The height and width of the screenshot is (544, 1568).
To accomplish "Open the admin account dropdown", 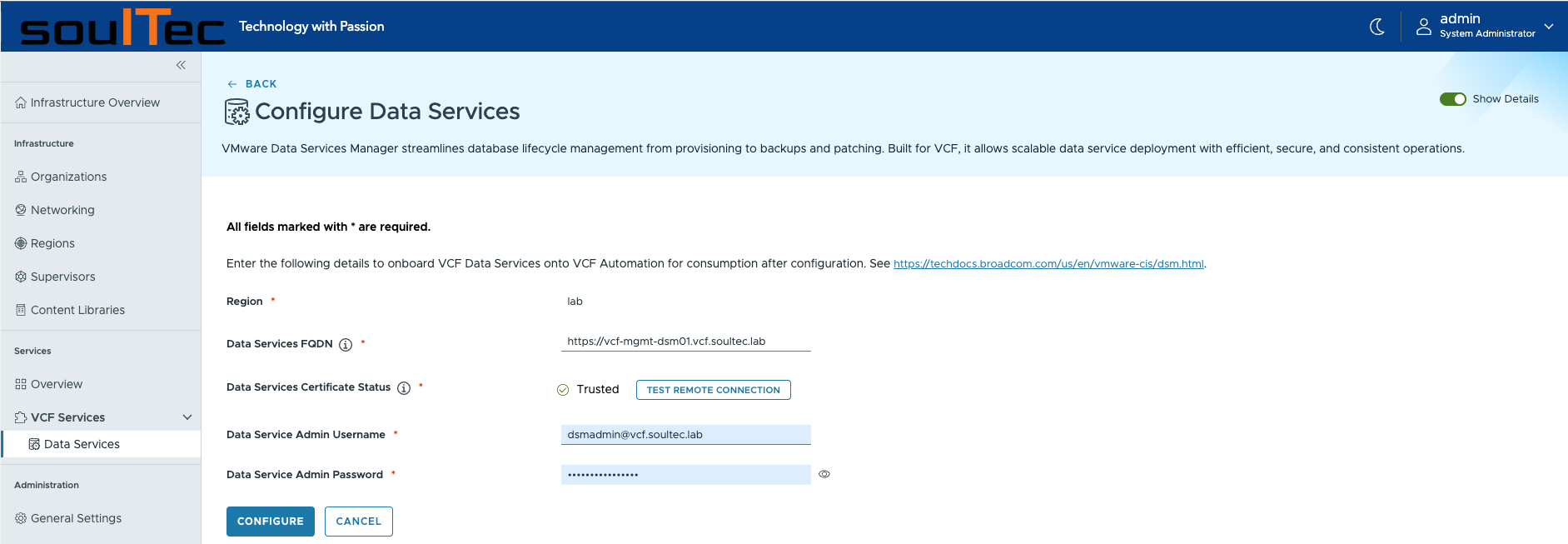I will coord(1549,27).
